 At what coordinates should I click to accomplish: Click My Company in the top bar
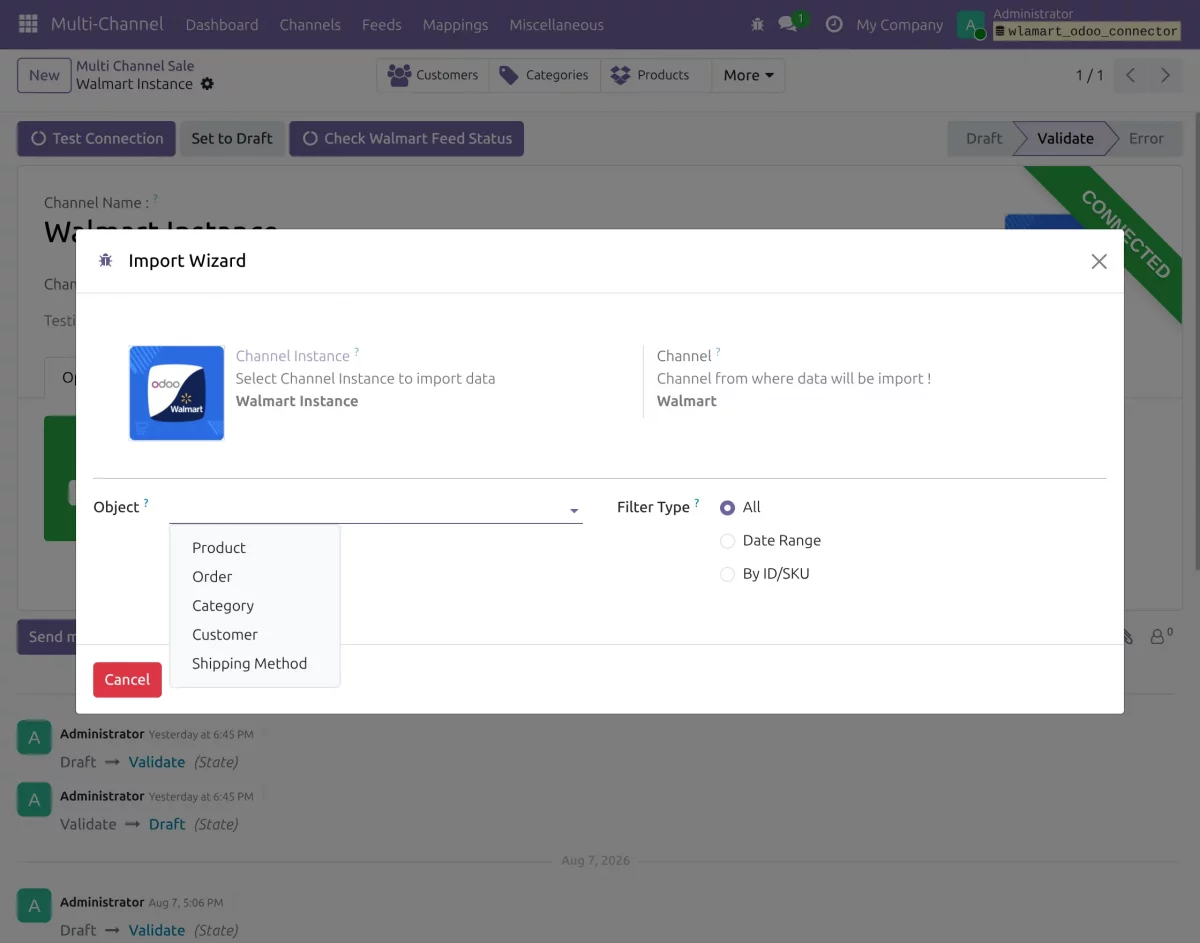click(899, 24)
